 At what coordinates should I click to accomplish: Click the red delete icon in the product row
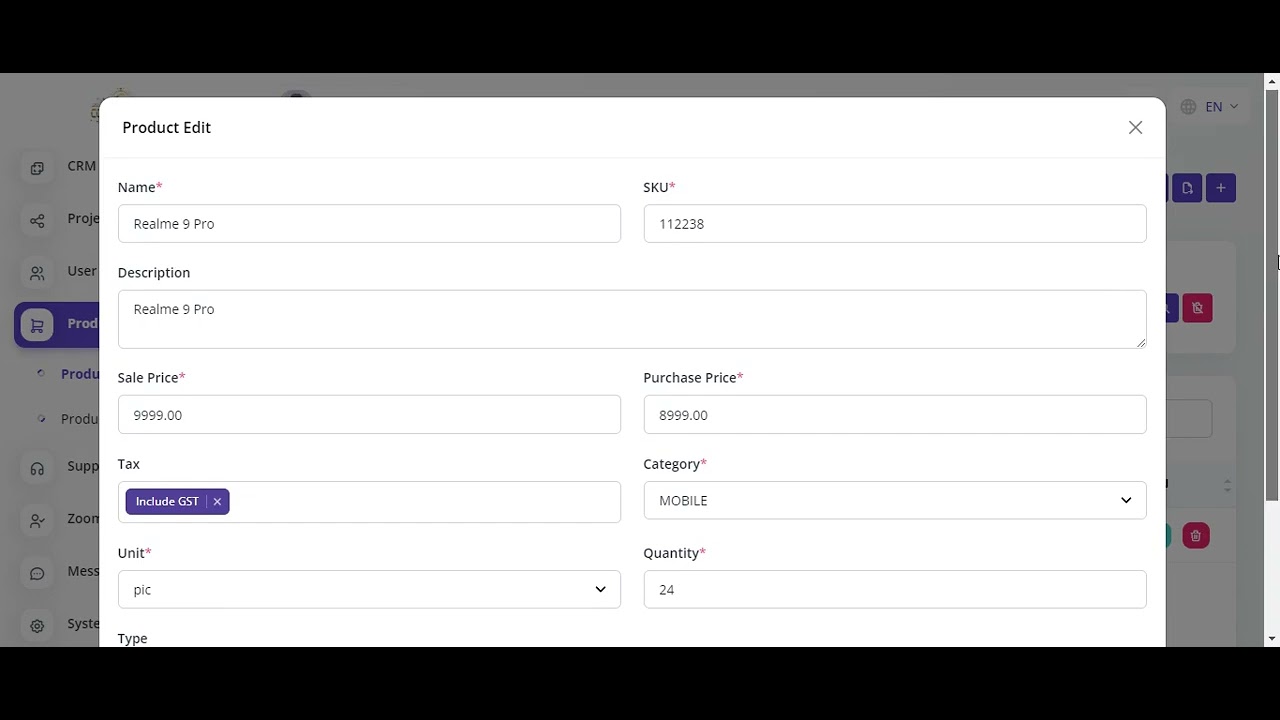click(x=1196, y=536)
